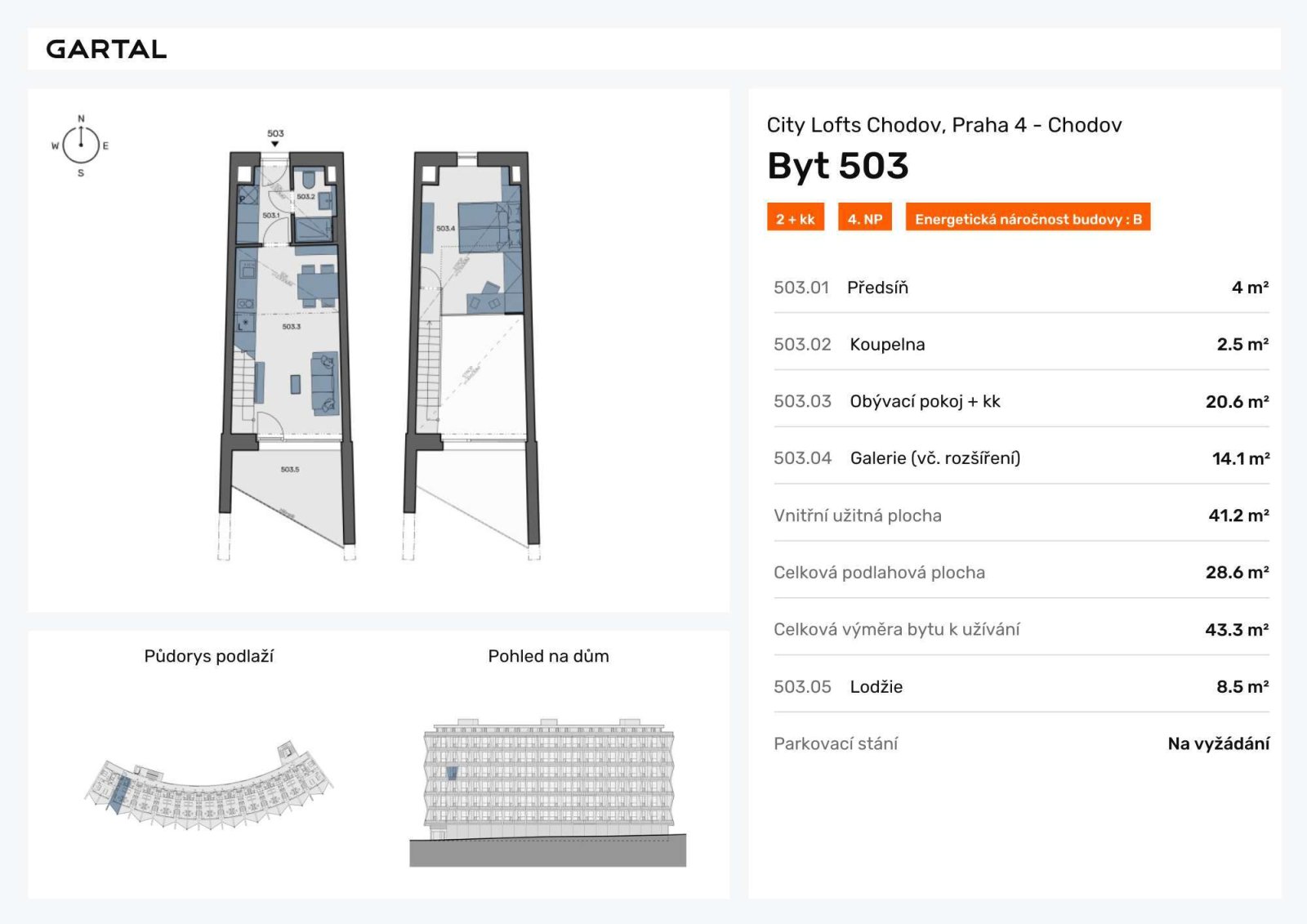Click the toilet in bathroom 503.2
Image resolution: width=1307 pixels, height=924 pixels.
(310, 179)
